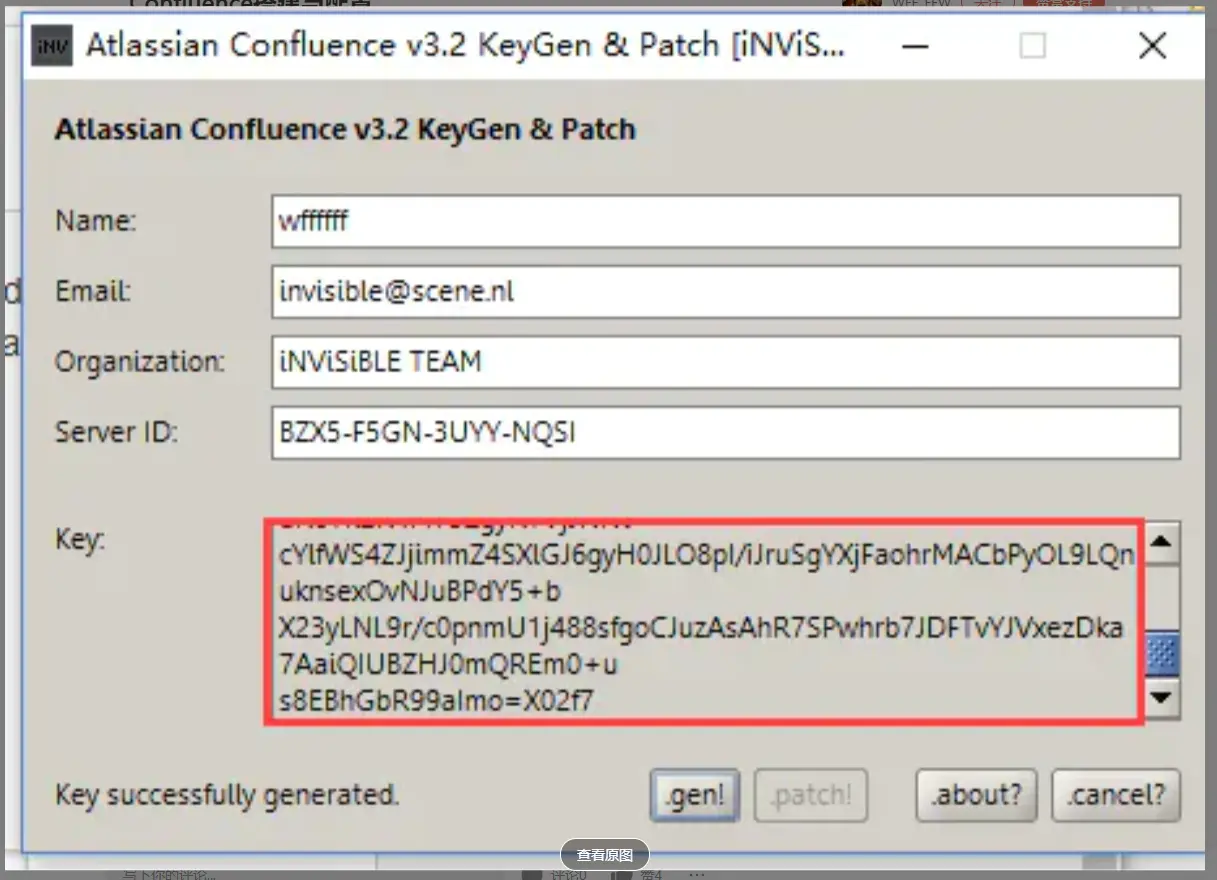Click the iNV application icon in title bar

(52, 46)
